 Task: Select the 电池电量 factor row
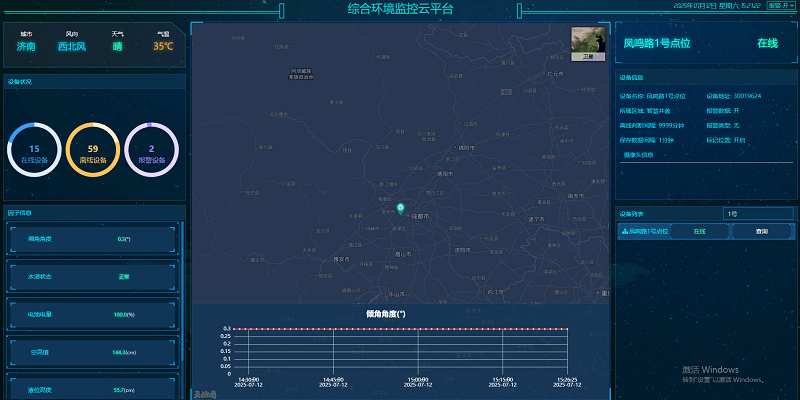click(93, 314)
